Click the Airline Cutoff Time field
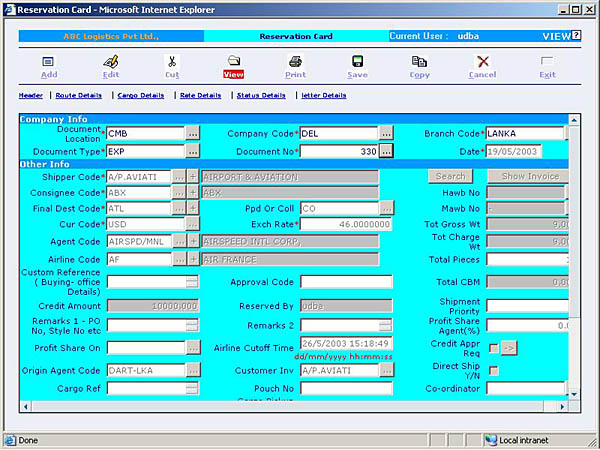This screenshot has width=600, height=450. [x=347, y=343]
